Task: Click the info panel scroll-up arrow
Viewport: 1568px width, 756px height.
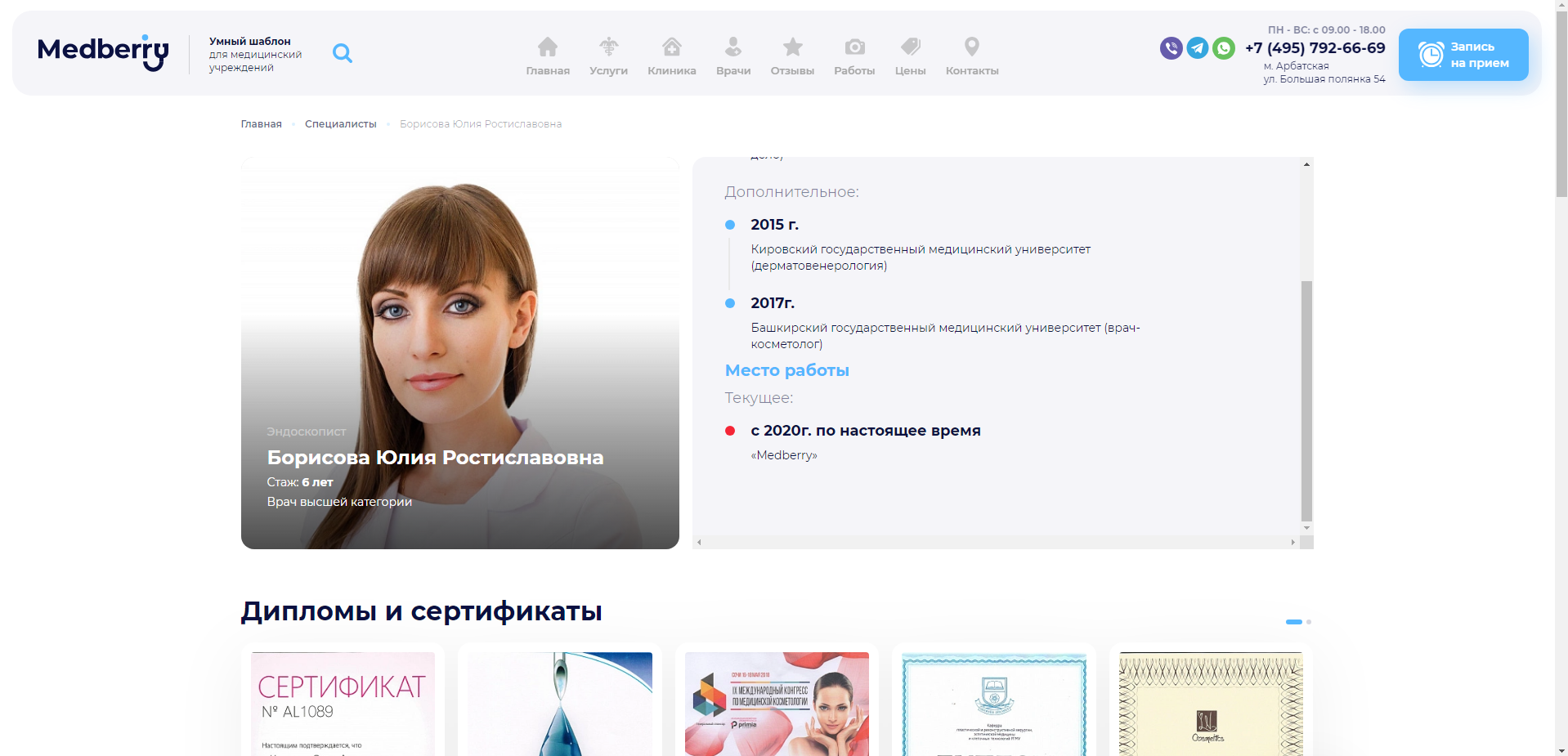Action: 1306,164
